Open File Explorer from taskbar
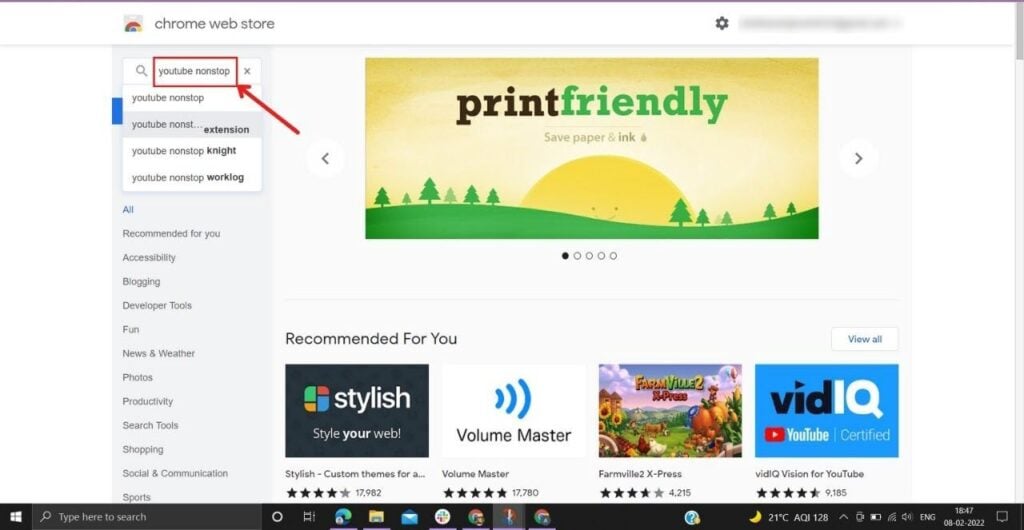Image resolution: width=1024 pixels, height=530 pixels. tap(376, 517)
